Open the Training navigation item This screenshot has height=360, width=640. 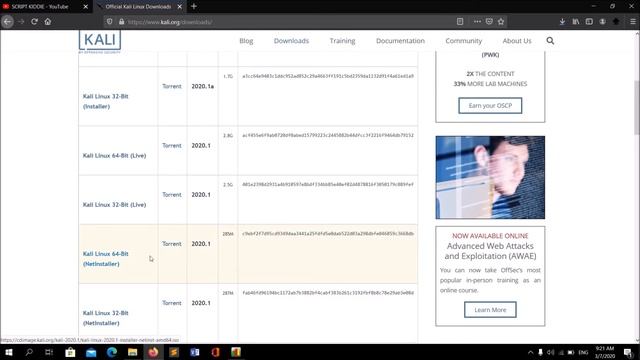tap(342, 41)
